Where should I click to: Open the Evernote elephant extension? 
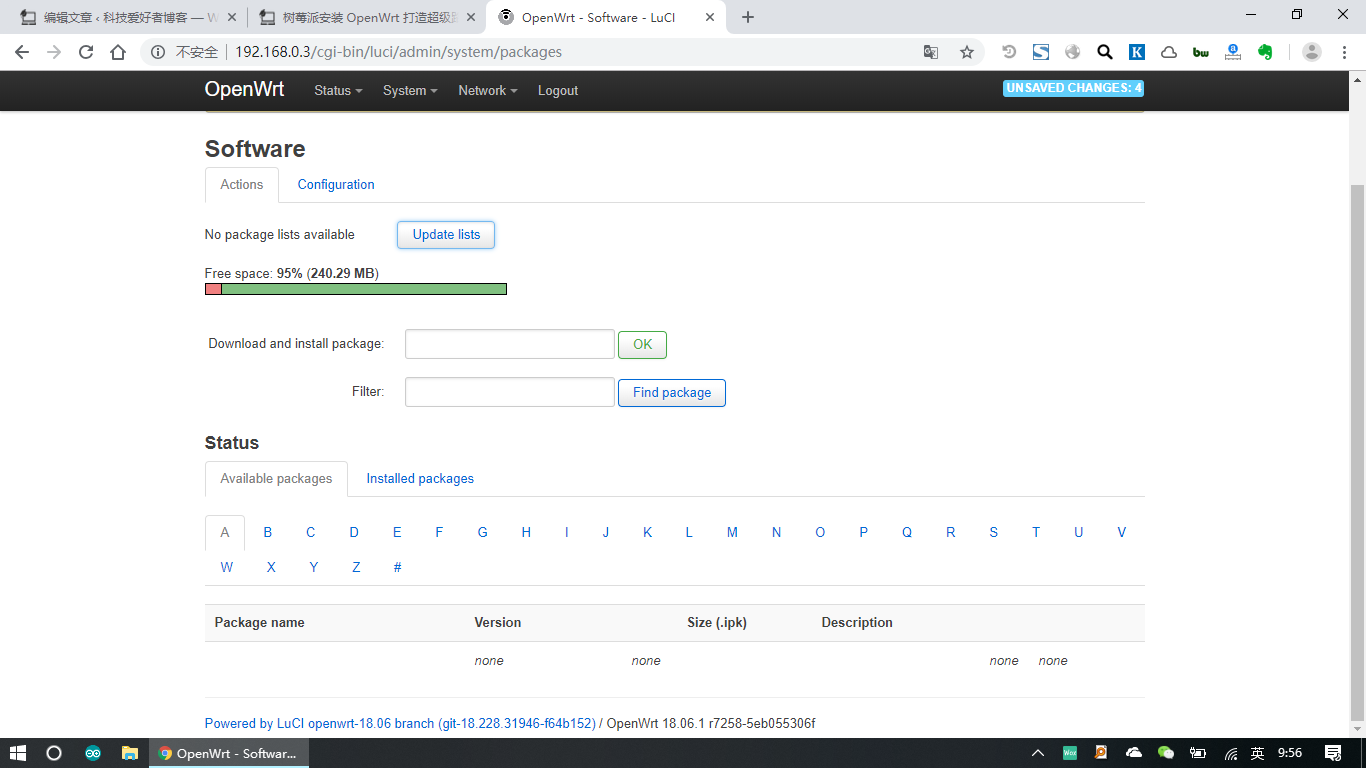point(1265,52)
